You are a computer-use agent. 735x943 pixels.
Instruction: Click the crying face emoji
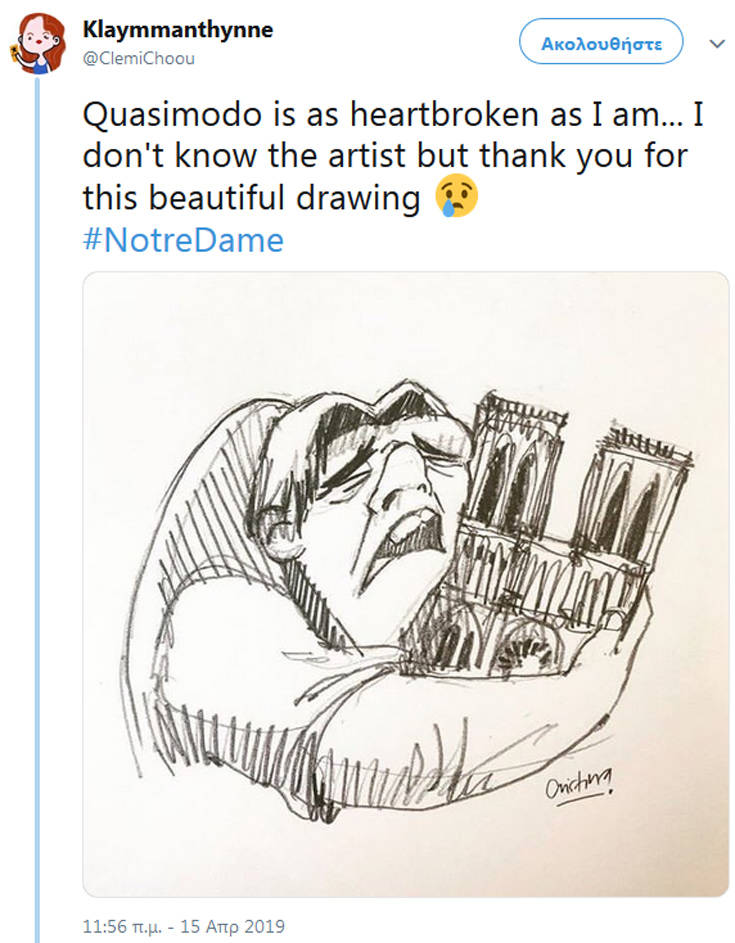[x=457, y=197]
